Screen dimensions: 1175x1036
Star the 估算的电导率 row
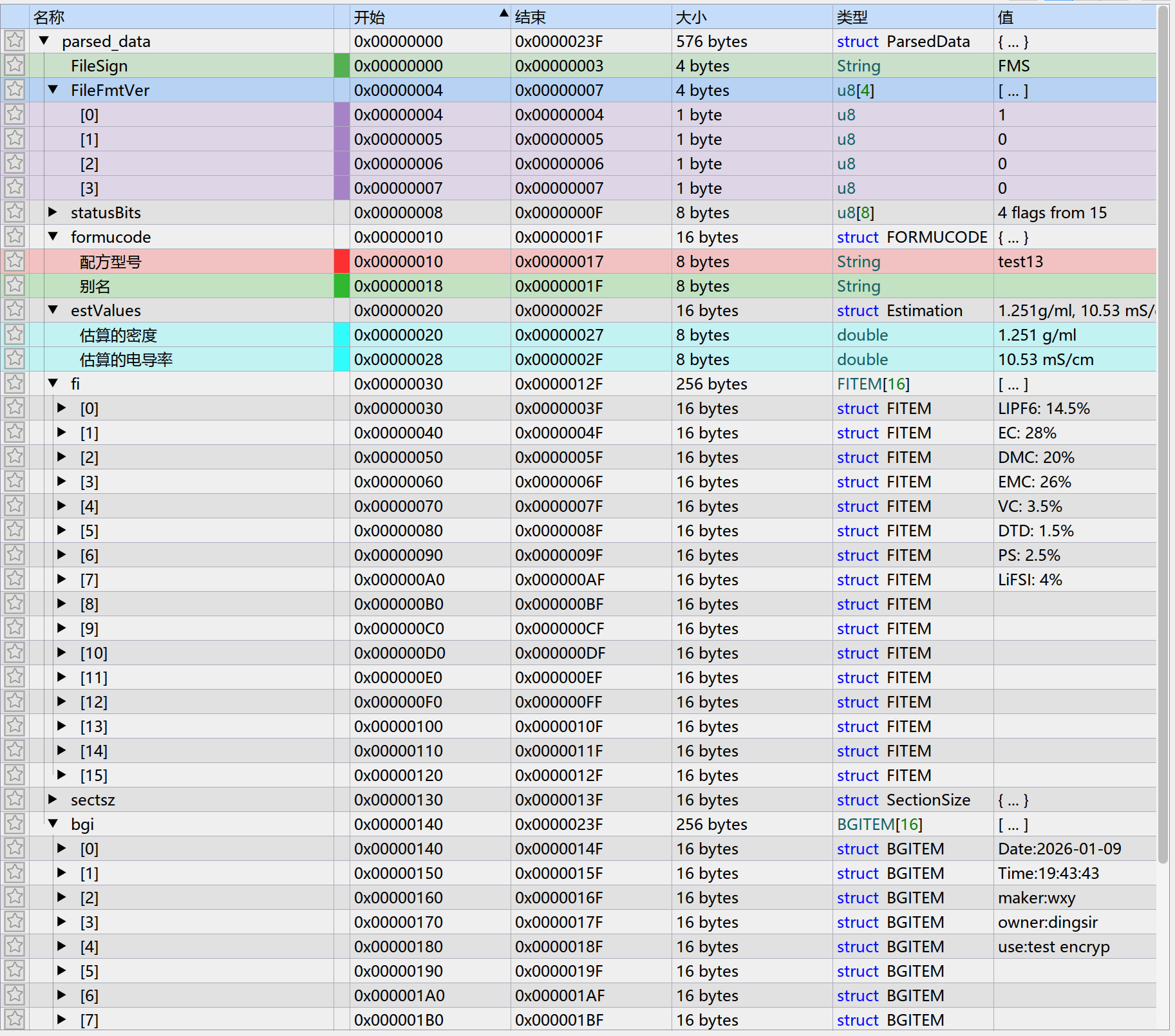pyautogui.click(x=15, y=359)
